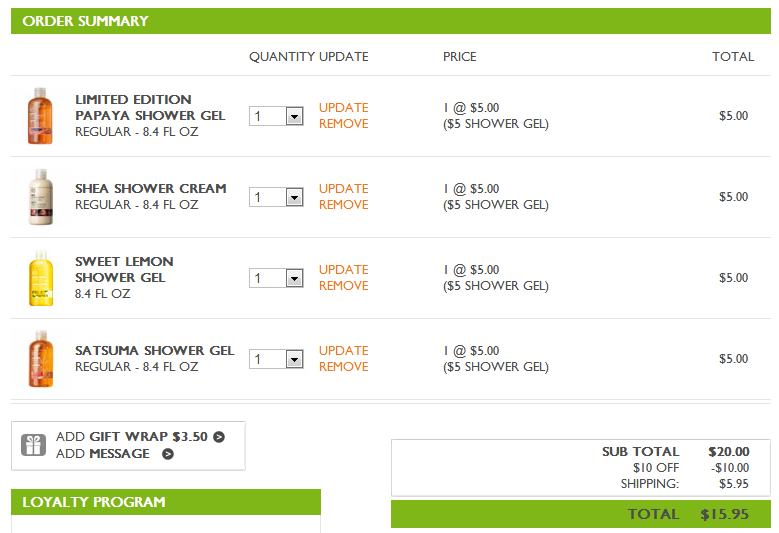
Task: Update the Sweet Lemon Shower Gel quantity
Action: [343, 270]
